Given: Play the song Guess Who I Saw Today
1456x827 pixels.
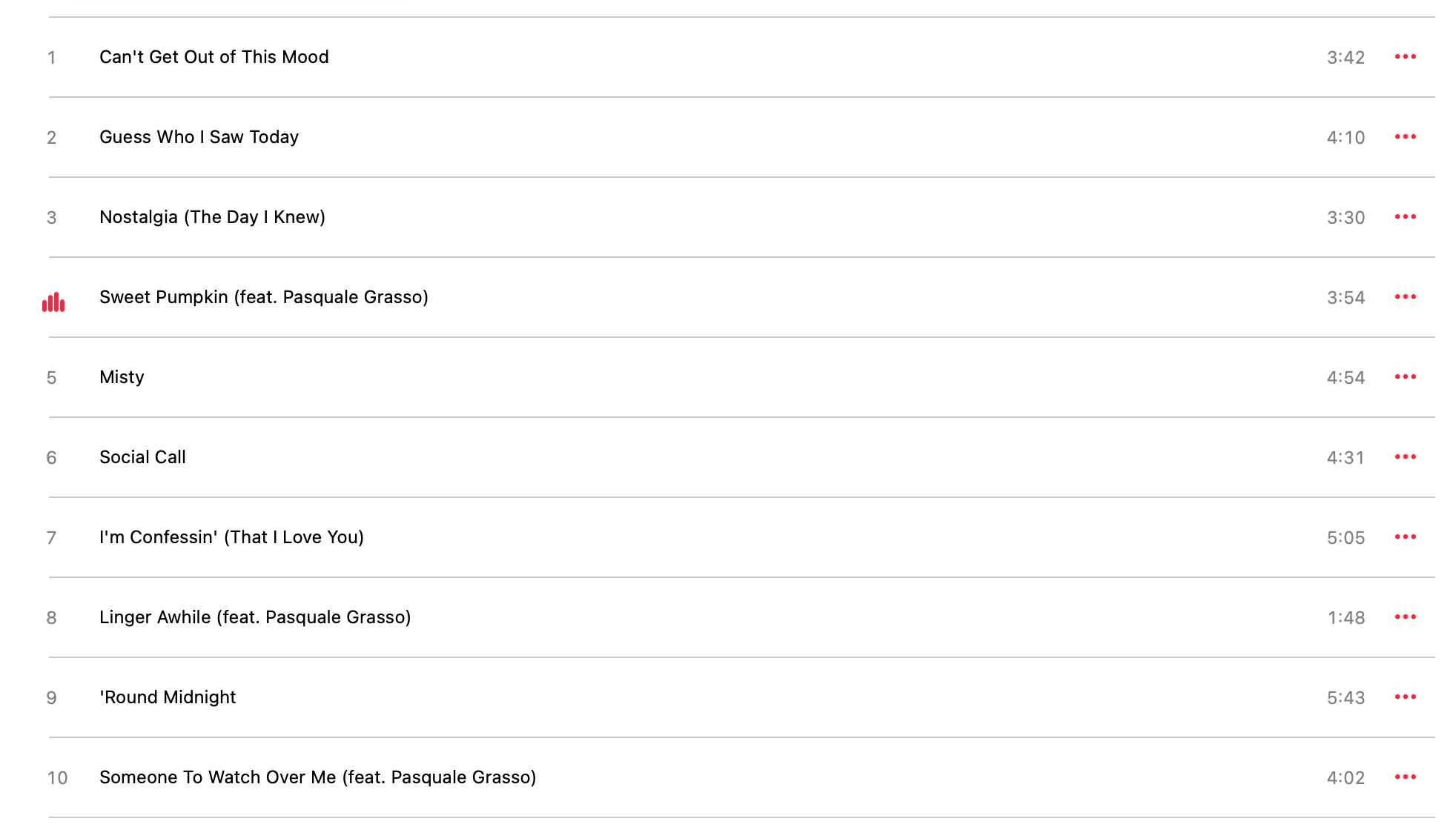Looking at the screenshot, I should tap(199, 137).
